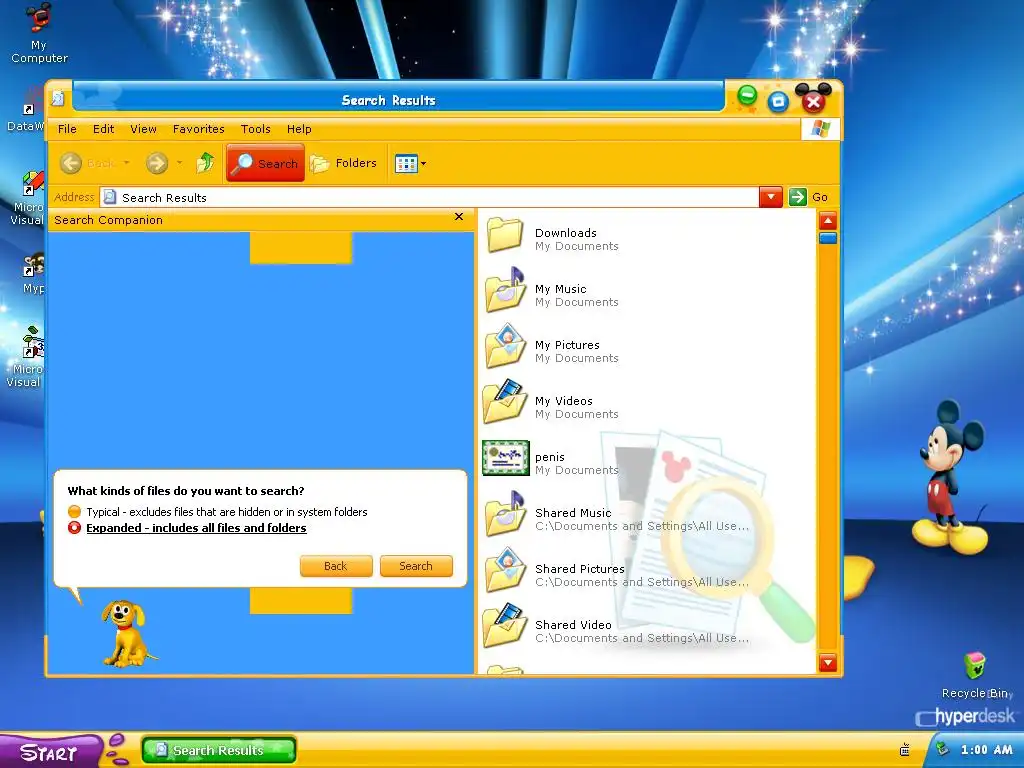The image size is (1024, 768).
Task: Select the Downloads folder icon
Action: [x=505, y=236]
